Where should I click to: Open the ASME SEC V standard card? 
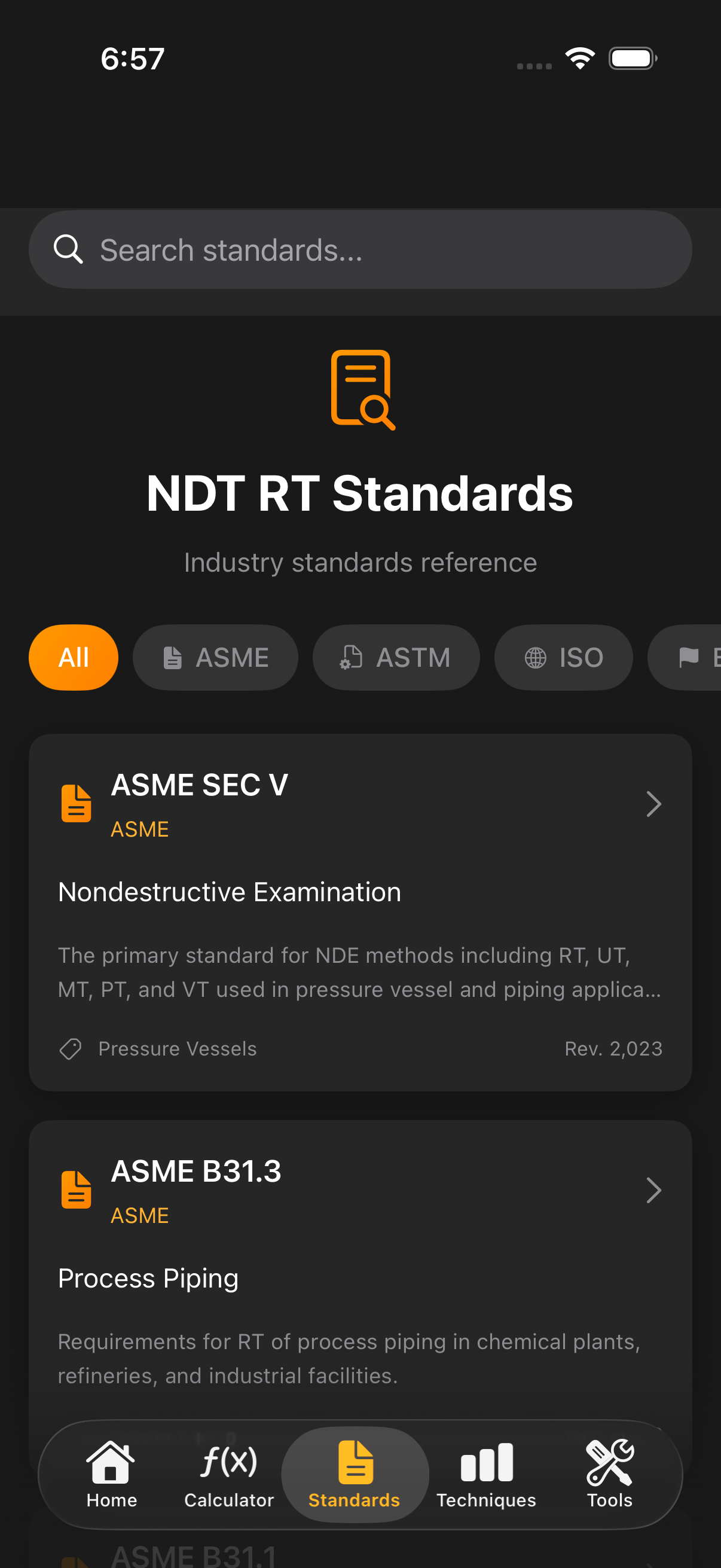pyautogui.click(x=360, y=913)
